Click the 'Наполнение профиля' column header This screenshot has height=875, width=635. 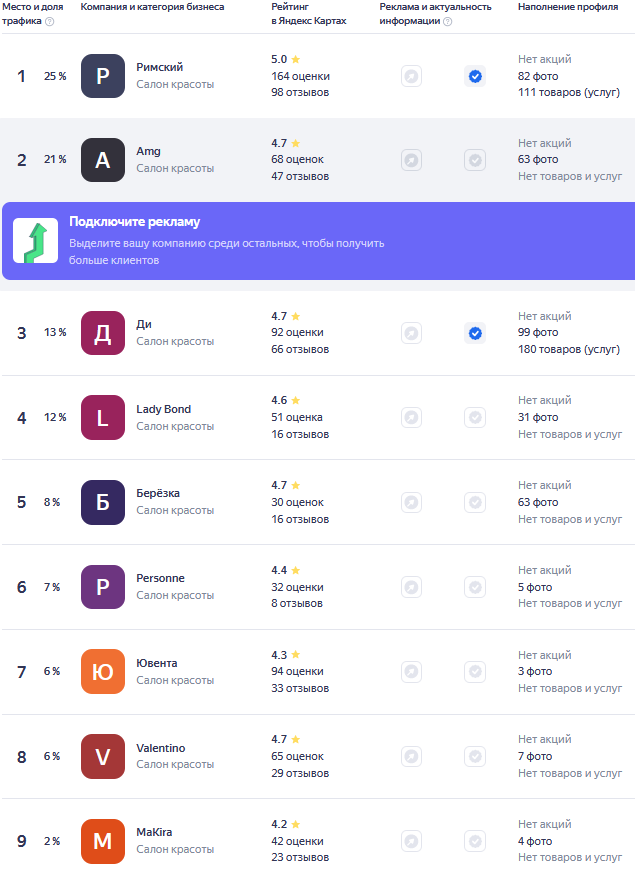[568, 7]
